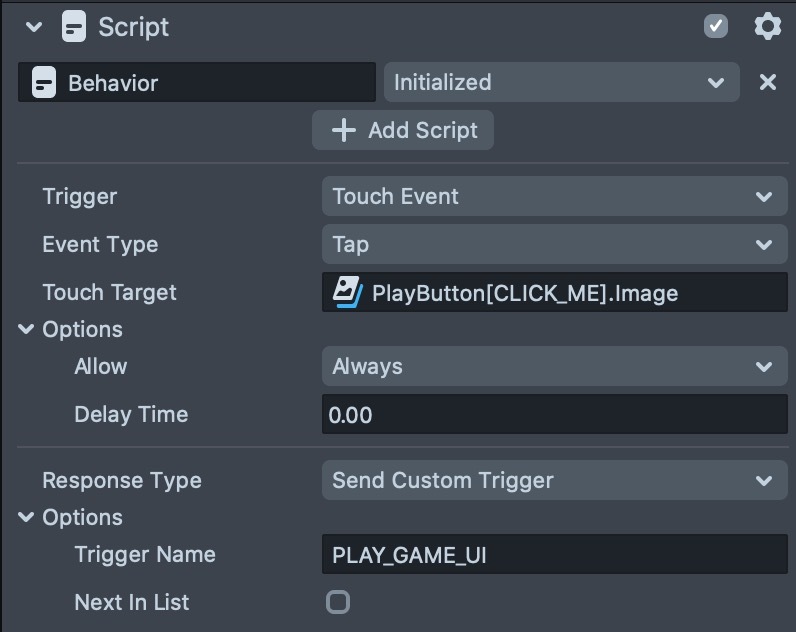Remove the Behavior script with X
Viewport: 796px width, 632px height.
767,83
